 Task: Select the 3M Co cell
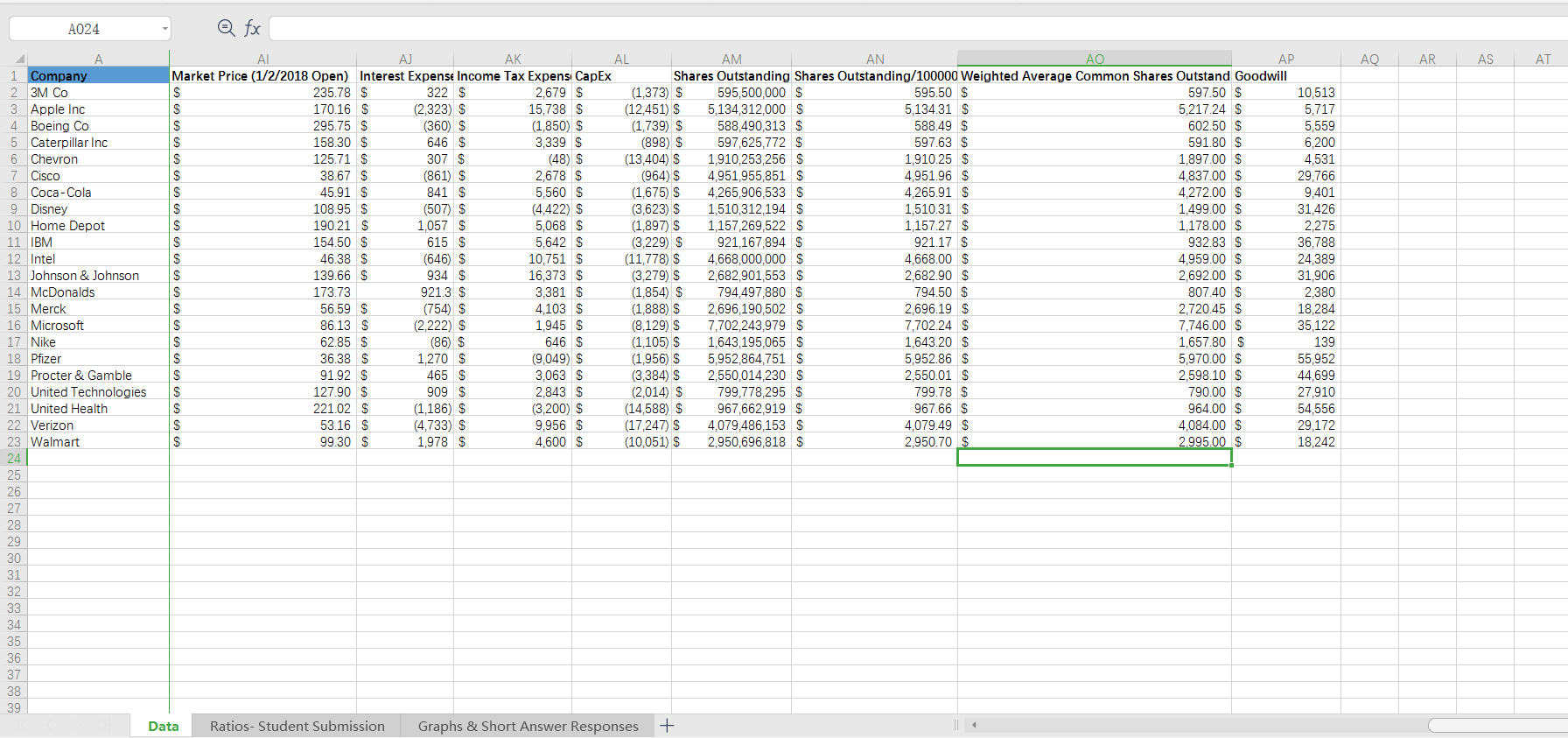pos(98,93)
